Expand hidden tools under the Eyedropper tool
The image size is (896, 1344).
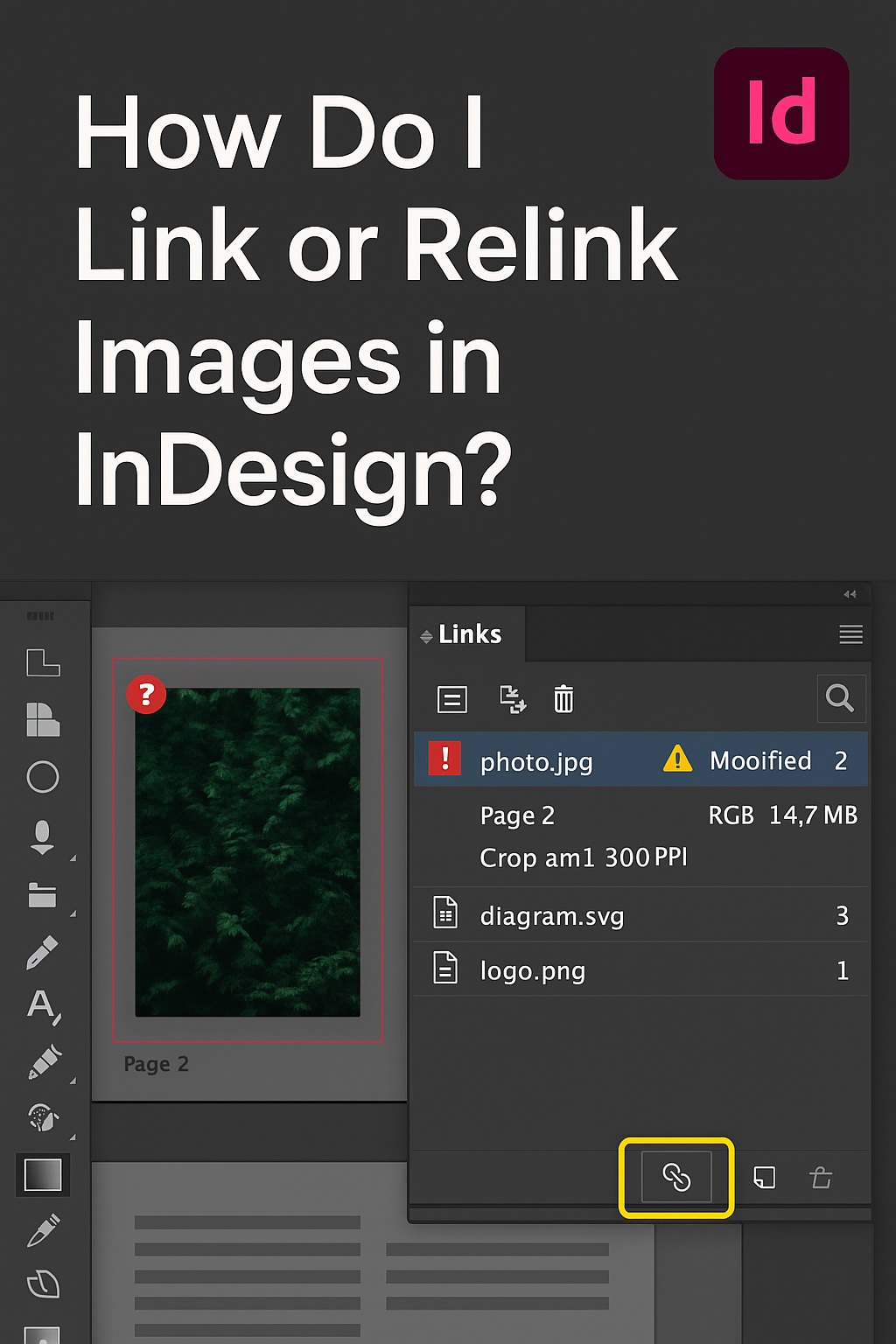(x=73, y=1137)
